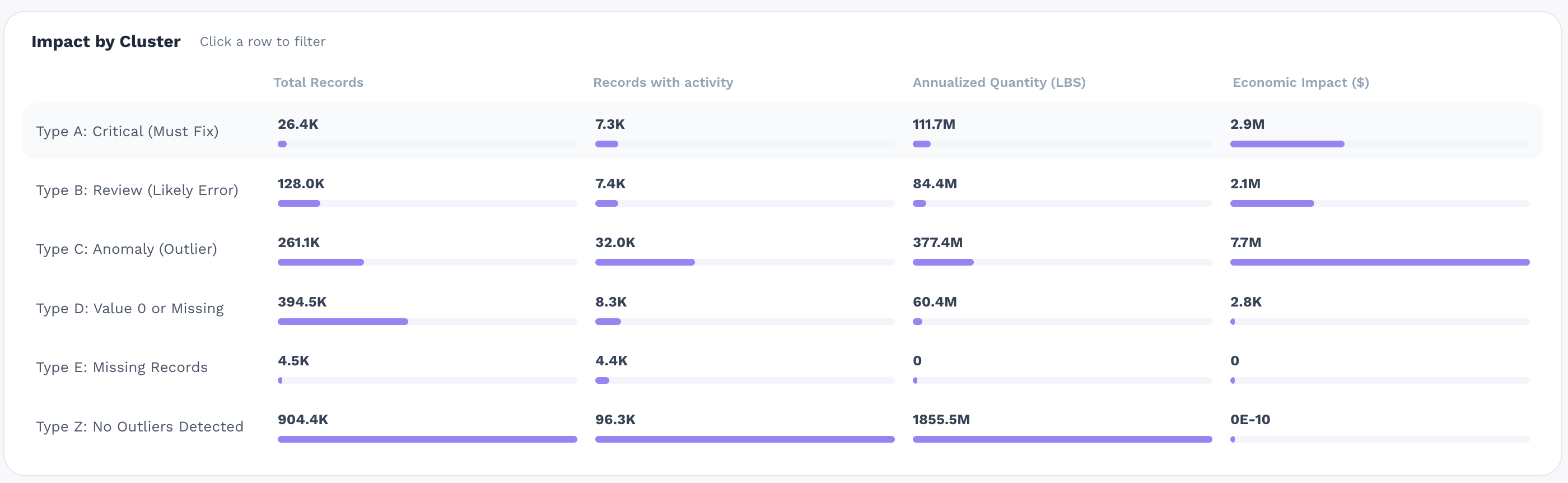
Task: Filter by Type B: Review (Likely Error)
Action: click(137, 191)
